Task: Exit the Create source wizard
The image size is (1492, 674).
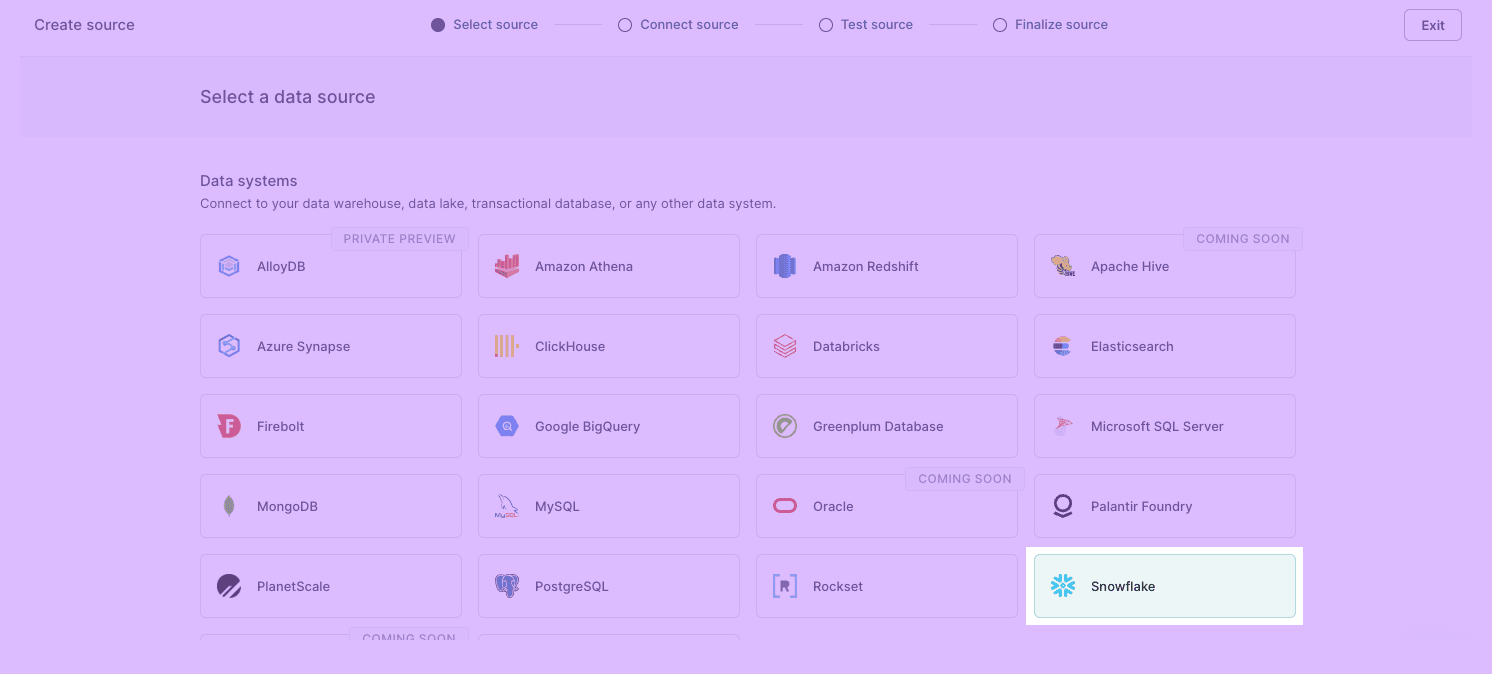Action: [1432, 25]
